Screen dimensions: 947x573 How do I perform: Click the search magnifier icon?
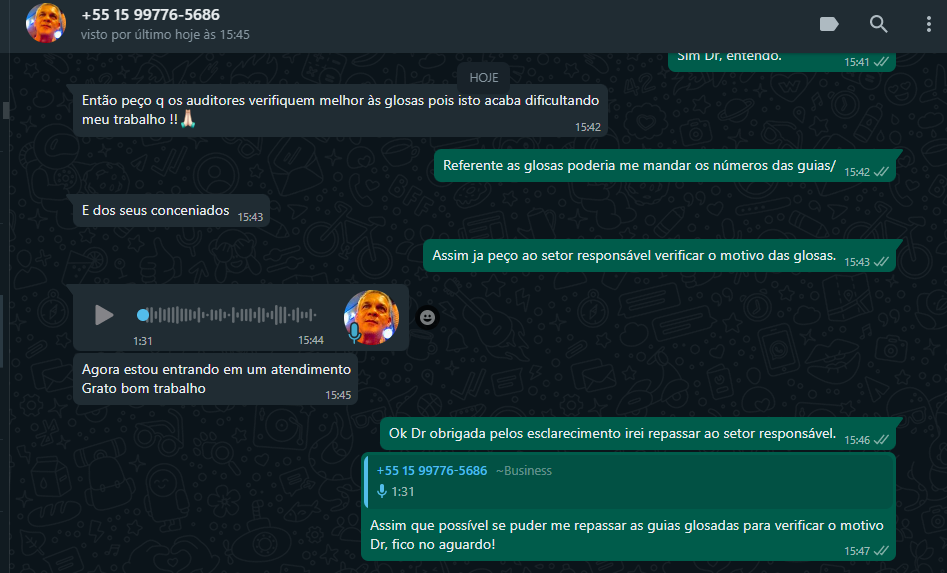tap(878, 24)
